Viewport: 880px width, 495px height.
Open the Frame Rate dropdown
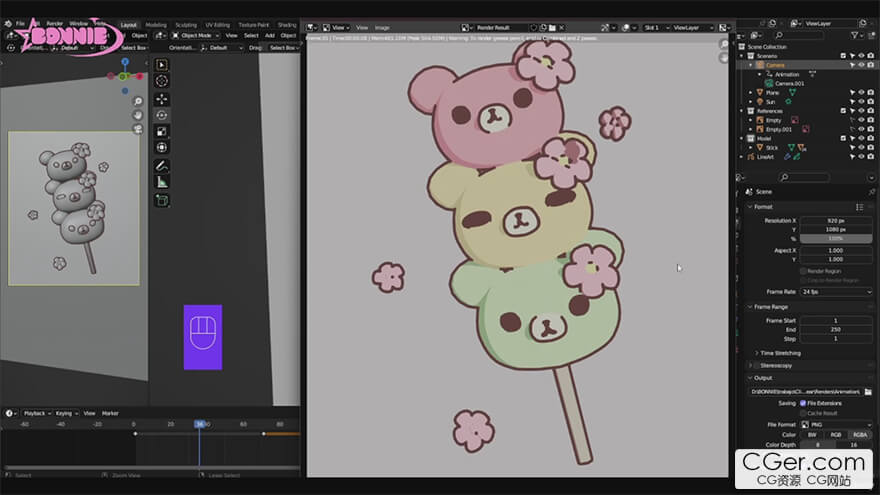pyautogui.click(x=835, y=291)
